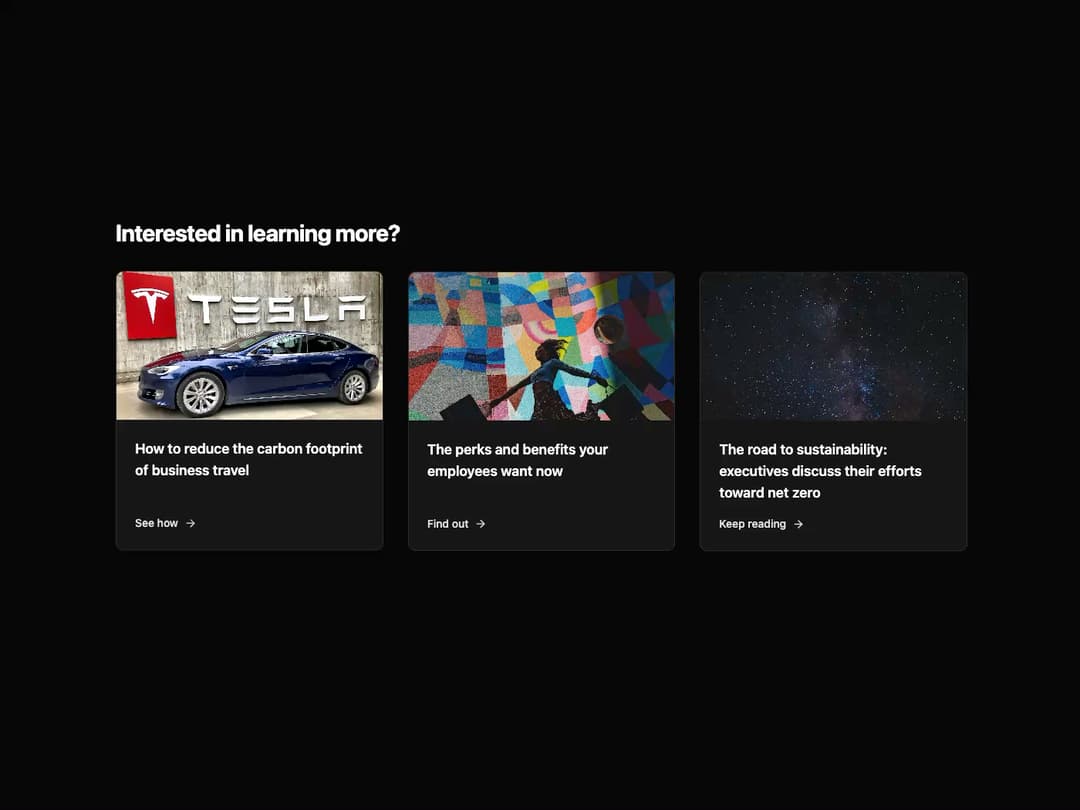This screenshot has height=810, width=1080.
Task: Click the arrow icon beside Find out
Action: (x=481, y=524)
